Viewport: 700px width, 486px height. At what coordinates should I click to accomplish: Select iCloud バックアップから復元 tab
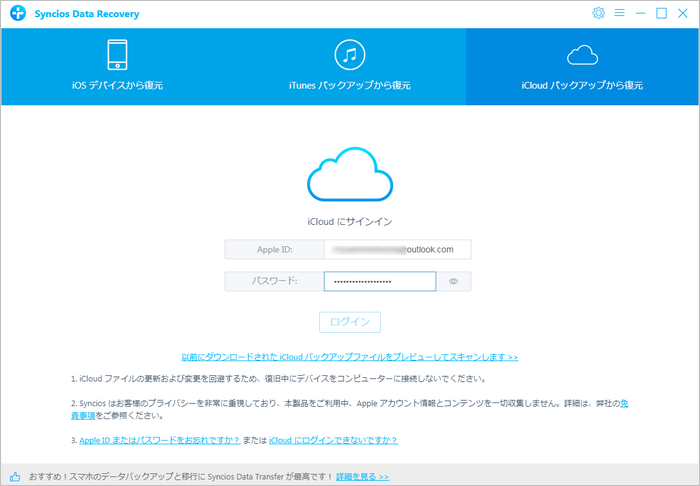pos(582,67)
